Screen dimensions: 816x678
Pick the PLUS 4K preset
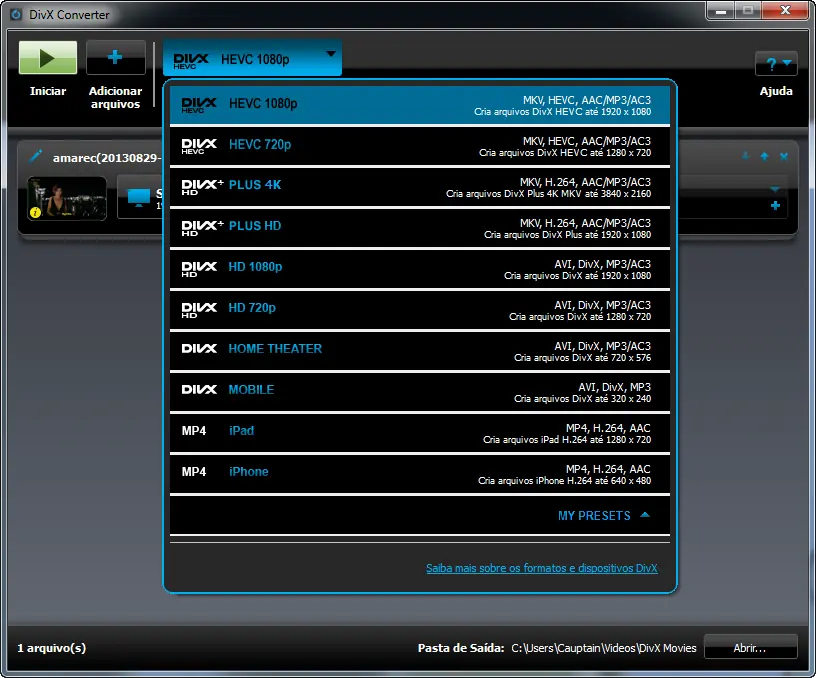(x=419, y=187)
